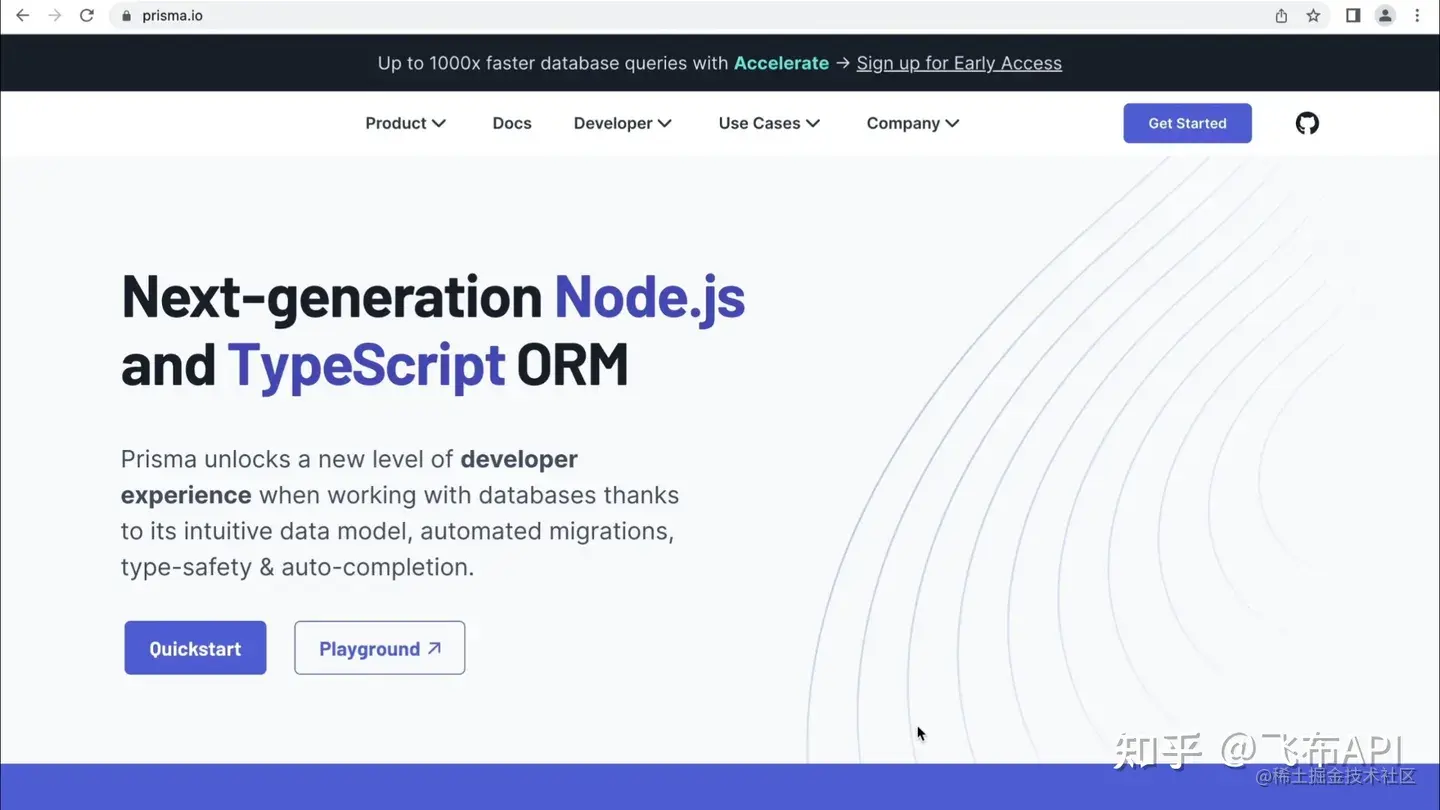The height and width of the screenshot is (810, 1440).
Task: Click the padlock site info icon
Action: pyautogui.click(x=126, y=16)
